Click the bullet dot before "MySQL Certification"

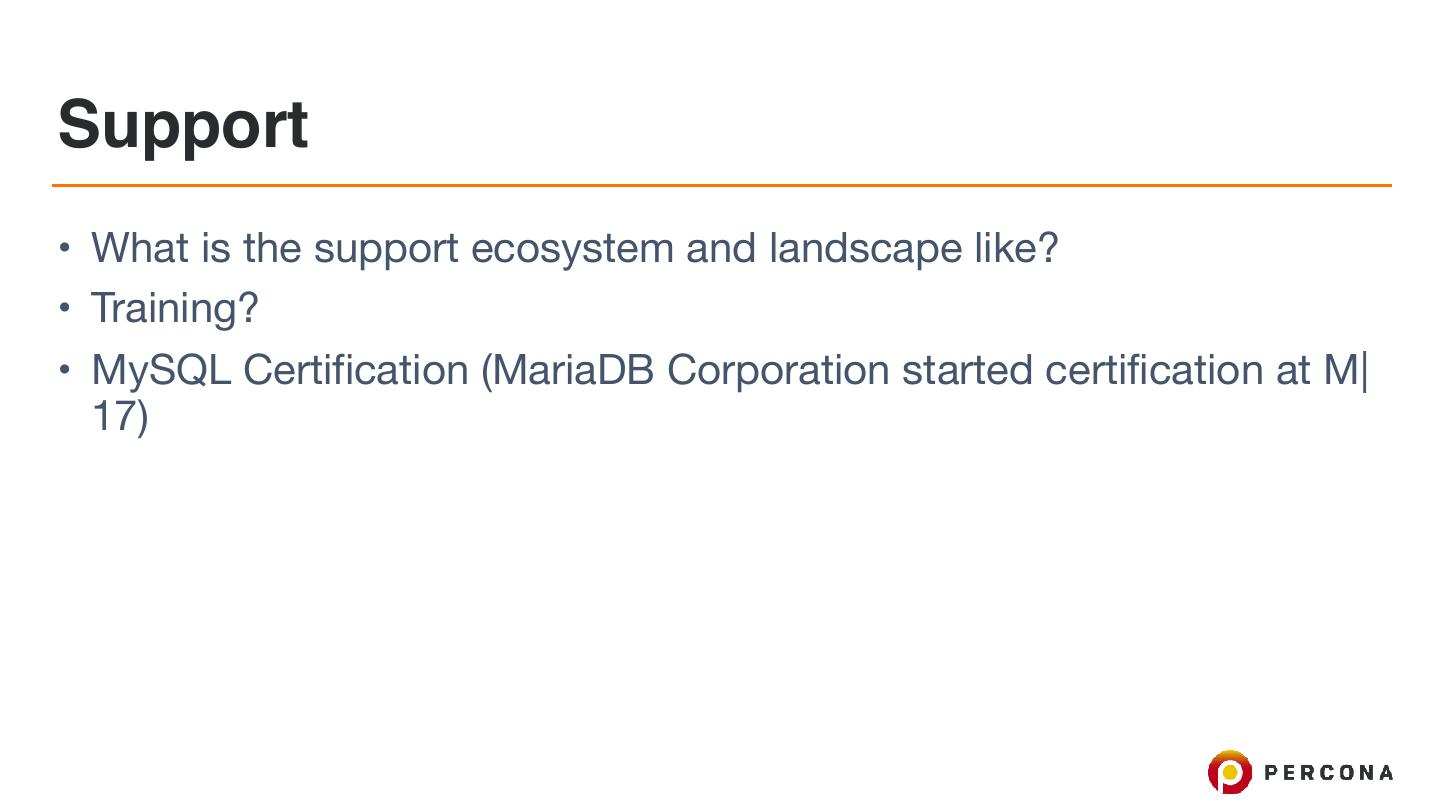64,370
